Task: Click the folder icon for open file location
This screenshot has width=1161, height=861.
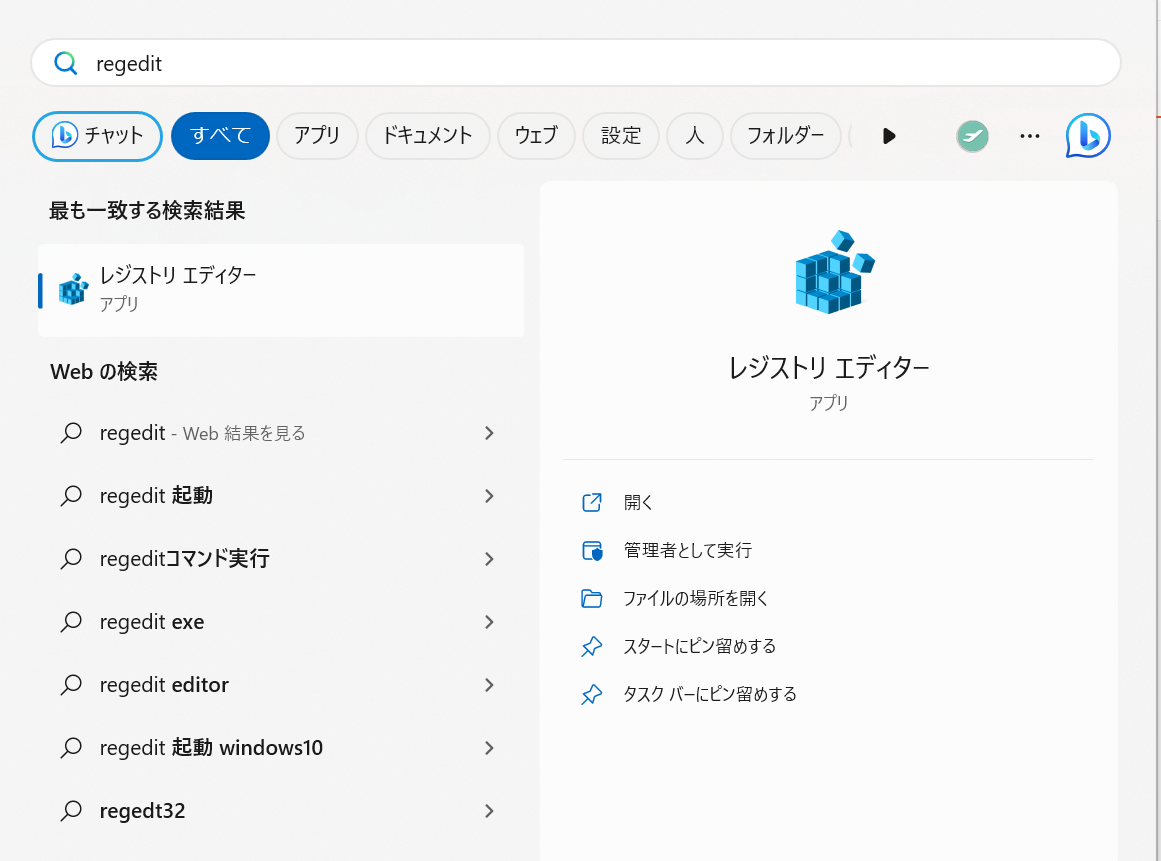Action: 592,598
